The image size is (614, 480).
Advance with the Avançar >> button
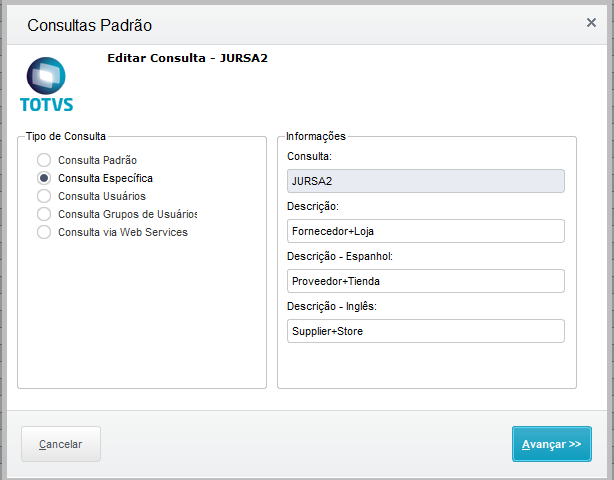(x=551, y=444)
